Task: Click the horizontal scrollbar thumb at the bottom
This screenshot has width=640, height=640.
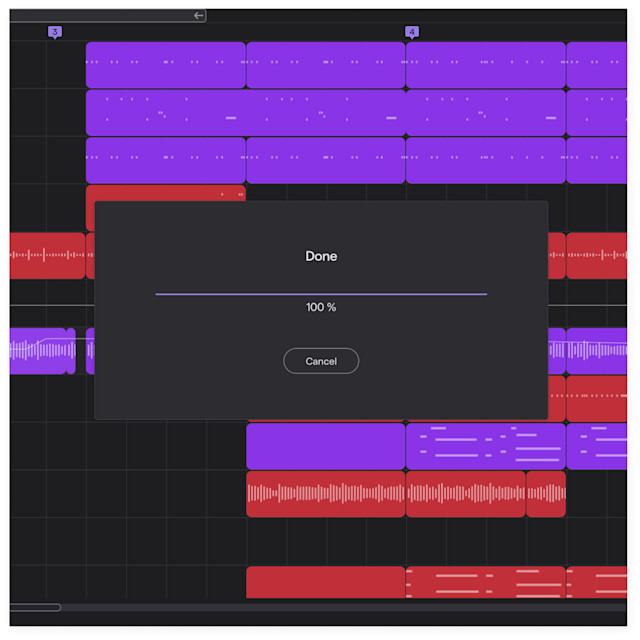Action: (x=35, y=607)
